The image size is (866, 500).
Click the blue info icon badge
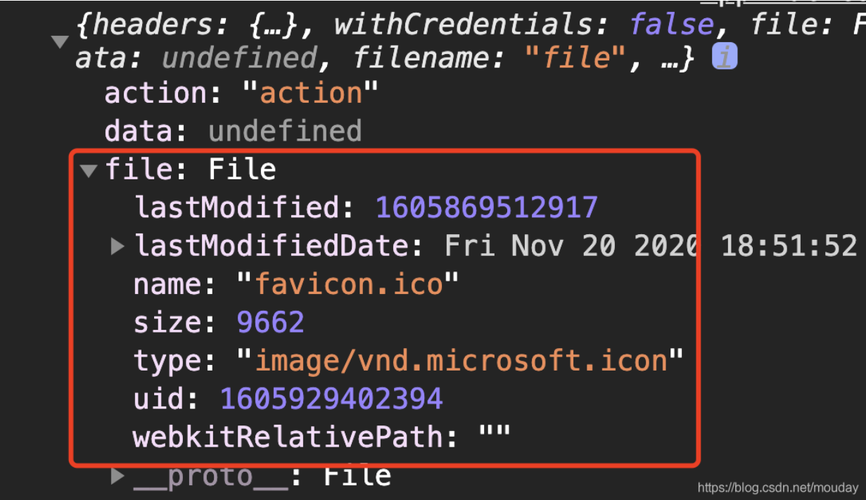click(725, 56)
